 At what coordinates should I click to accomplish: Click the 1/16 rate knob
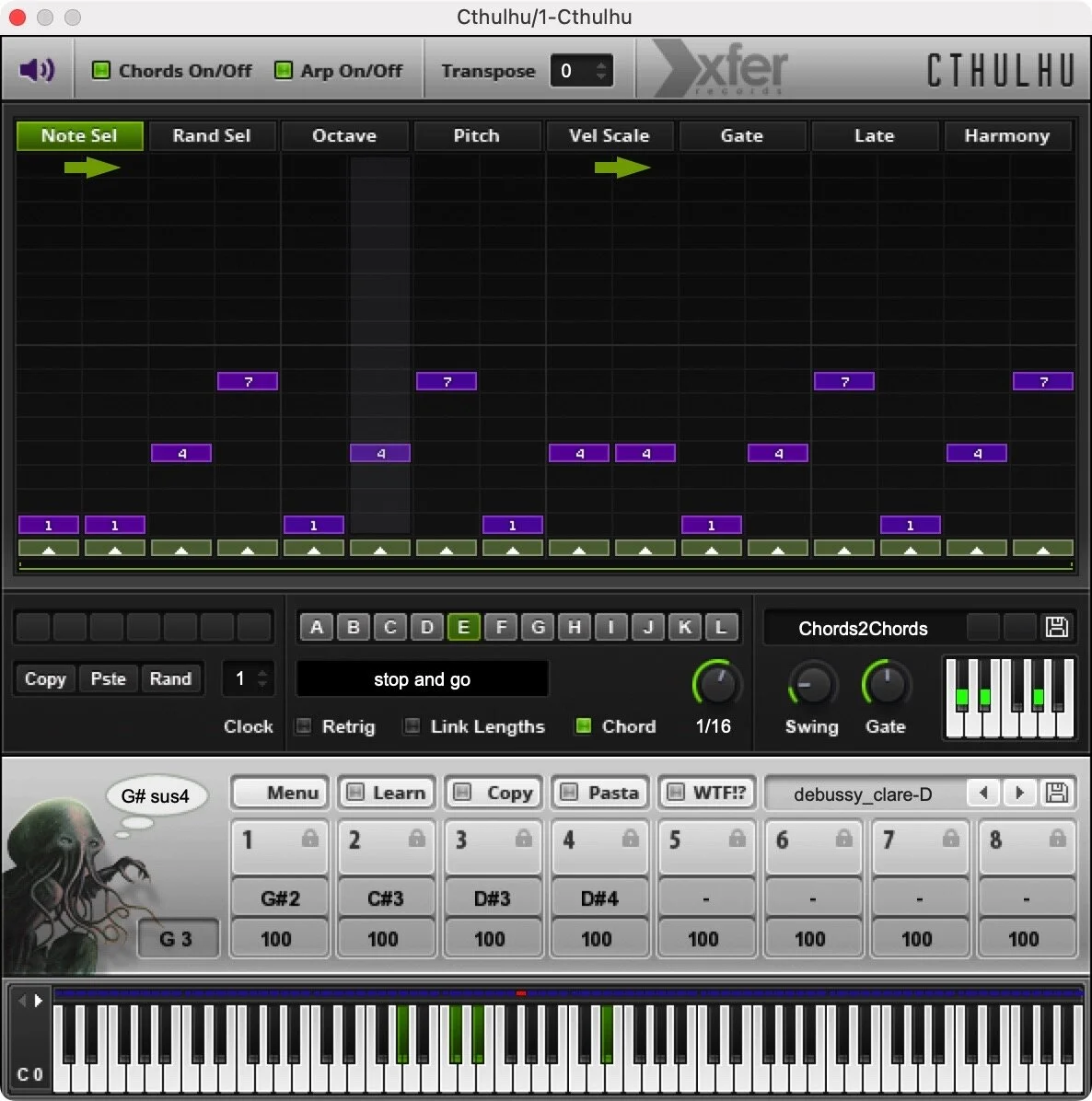pyautogui.click(x=716, y=683)
